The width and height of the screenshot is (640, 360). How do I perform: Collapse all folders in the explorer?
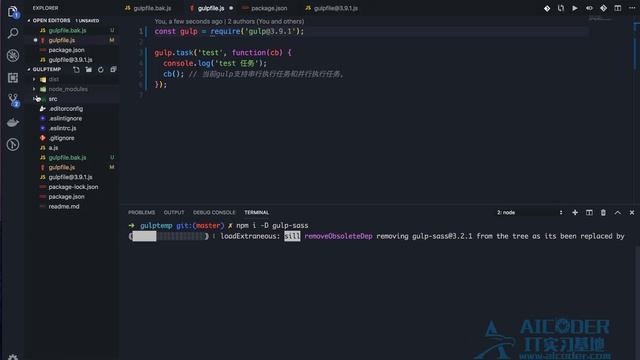tap(113, 69)
